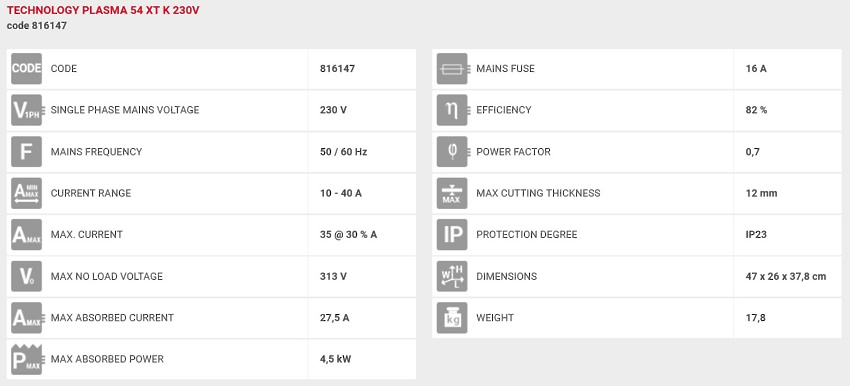The width and height of the screenshot is (850, 386).
Task: Click the Technology Plasma 54 XT title
Action: pos(103,11)
